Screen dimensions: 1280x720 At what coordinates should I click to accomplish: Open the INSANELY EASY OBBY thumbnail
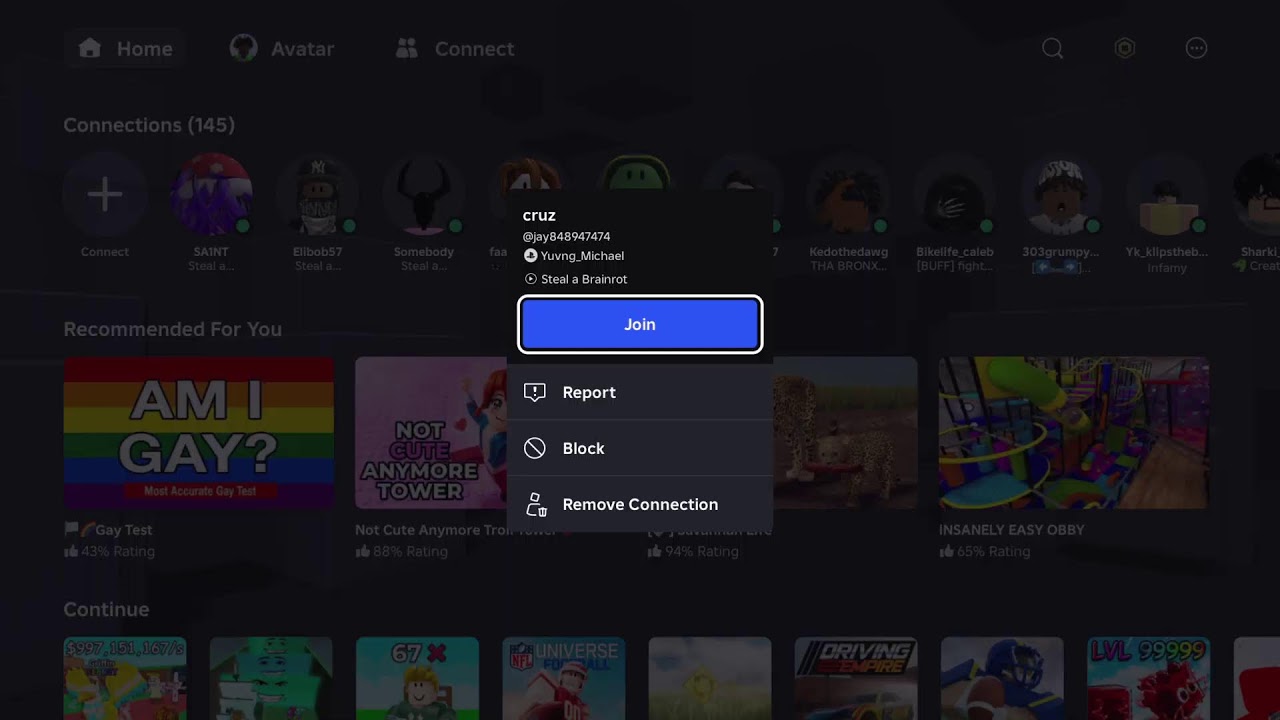coord(1074,433)
